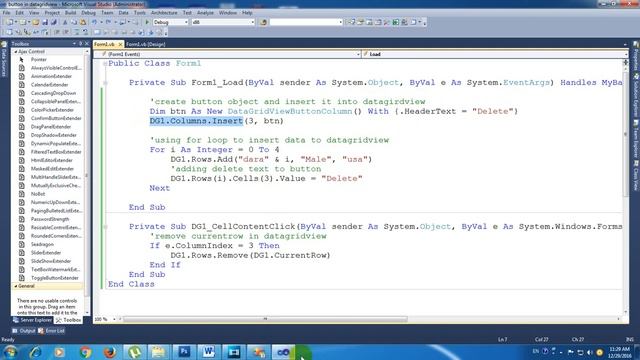The width and height of the screenshot is (640, 360).
Task: Open uTorrent from the taskbar
Action: [x=134, y=352]
